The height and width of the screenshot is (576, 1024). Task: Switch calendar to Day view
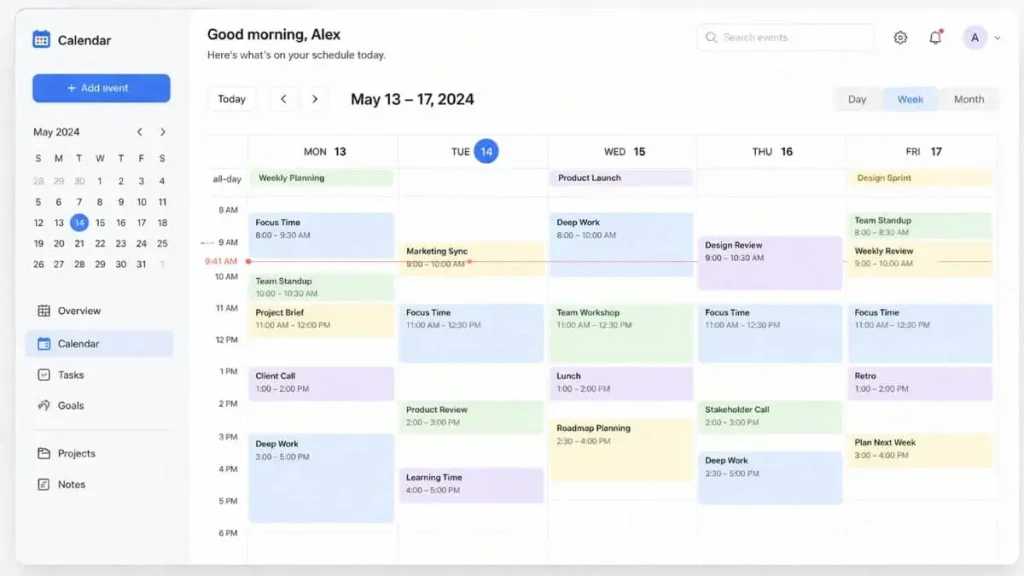pos(857,99)
